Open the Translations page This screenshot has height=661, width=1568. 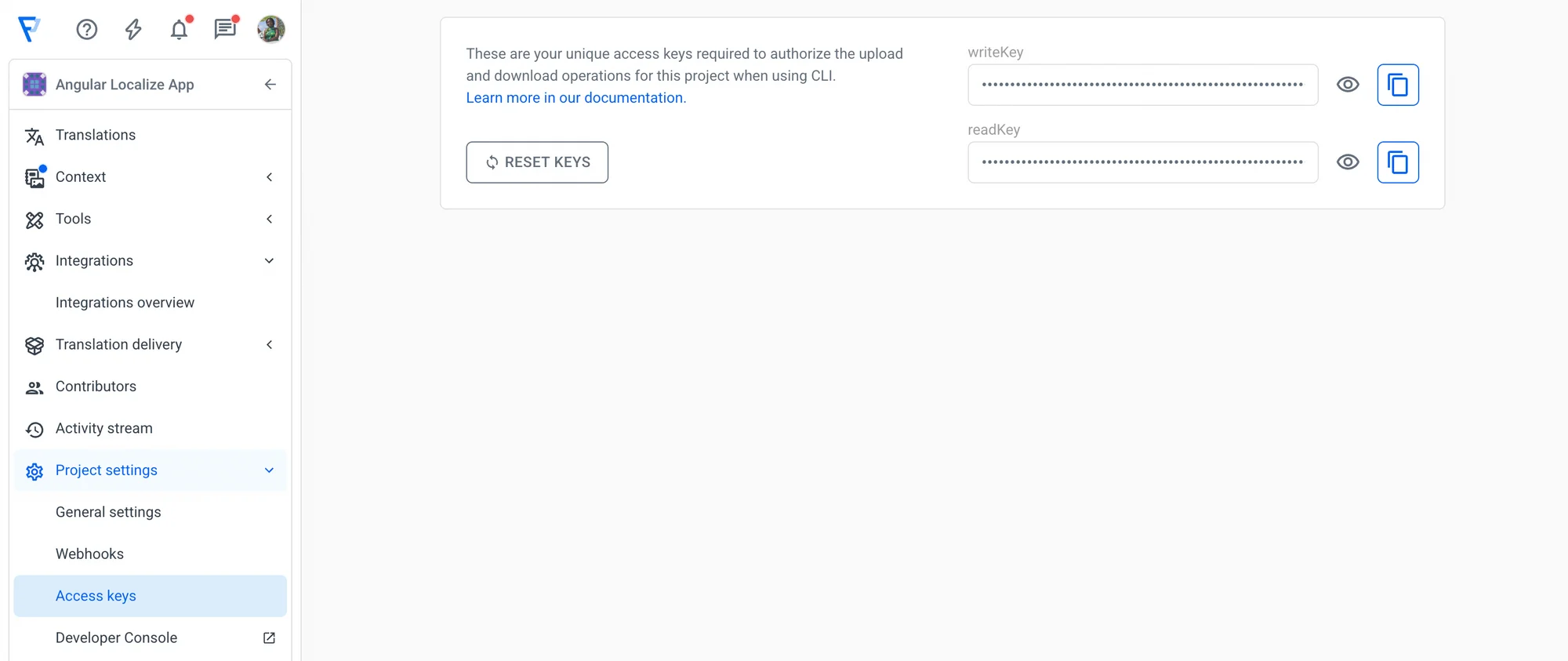pos(96,135)
